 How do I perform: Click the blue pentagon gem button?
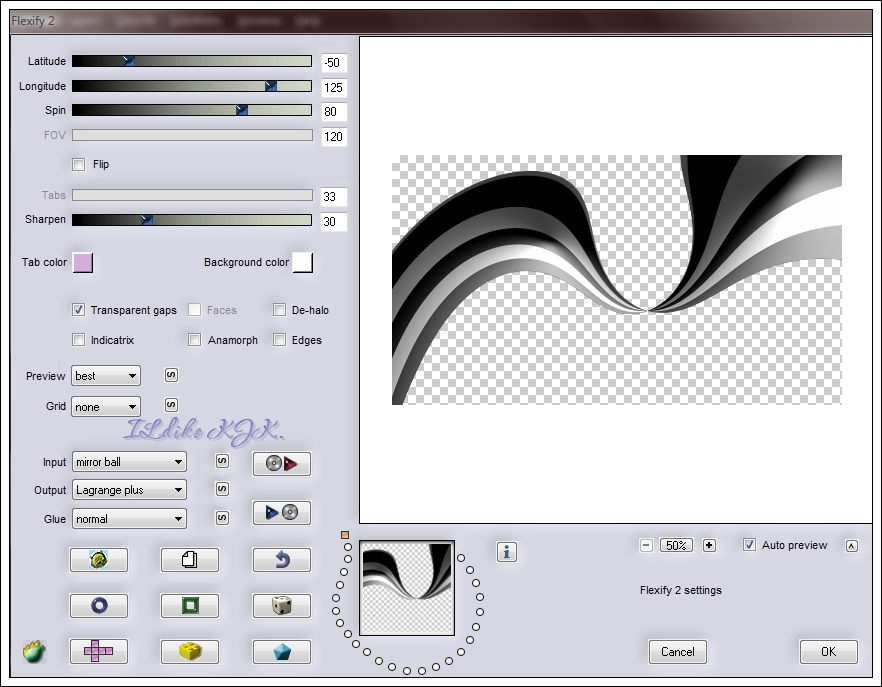click(x=282, y=651)
